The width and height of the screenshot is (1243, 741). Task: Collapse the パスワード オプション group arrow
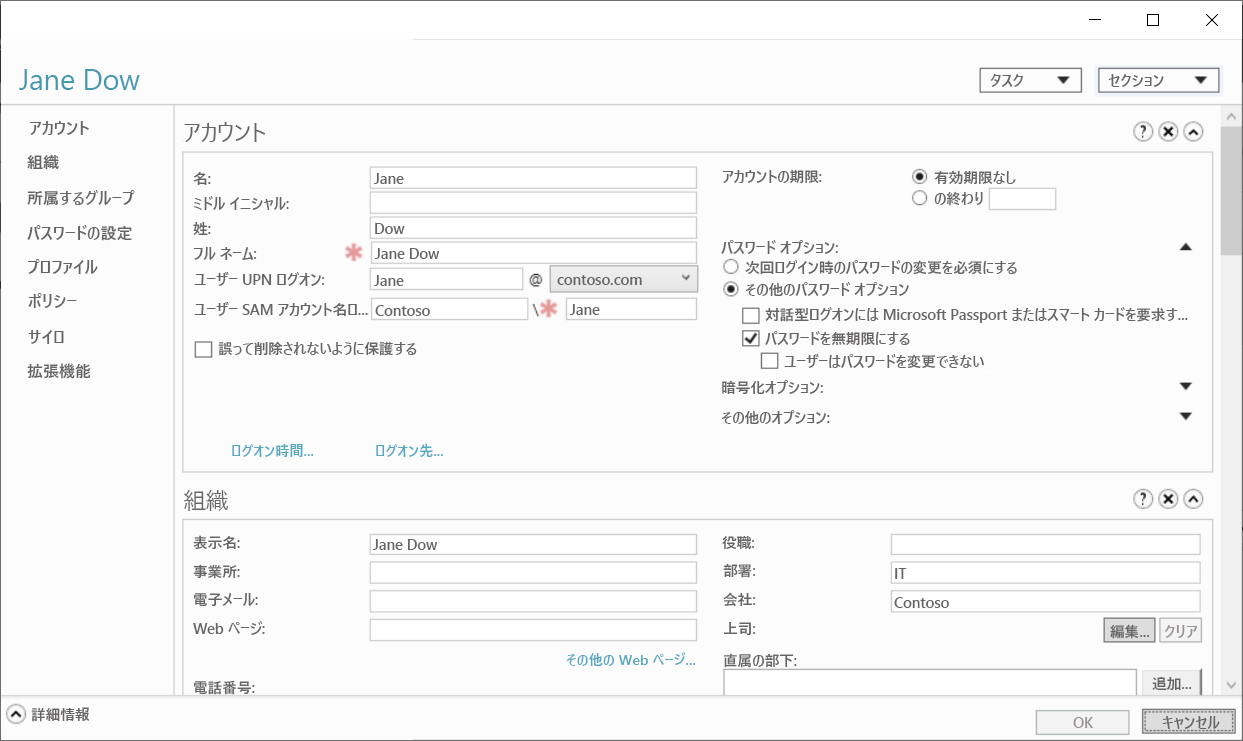1185,245
